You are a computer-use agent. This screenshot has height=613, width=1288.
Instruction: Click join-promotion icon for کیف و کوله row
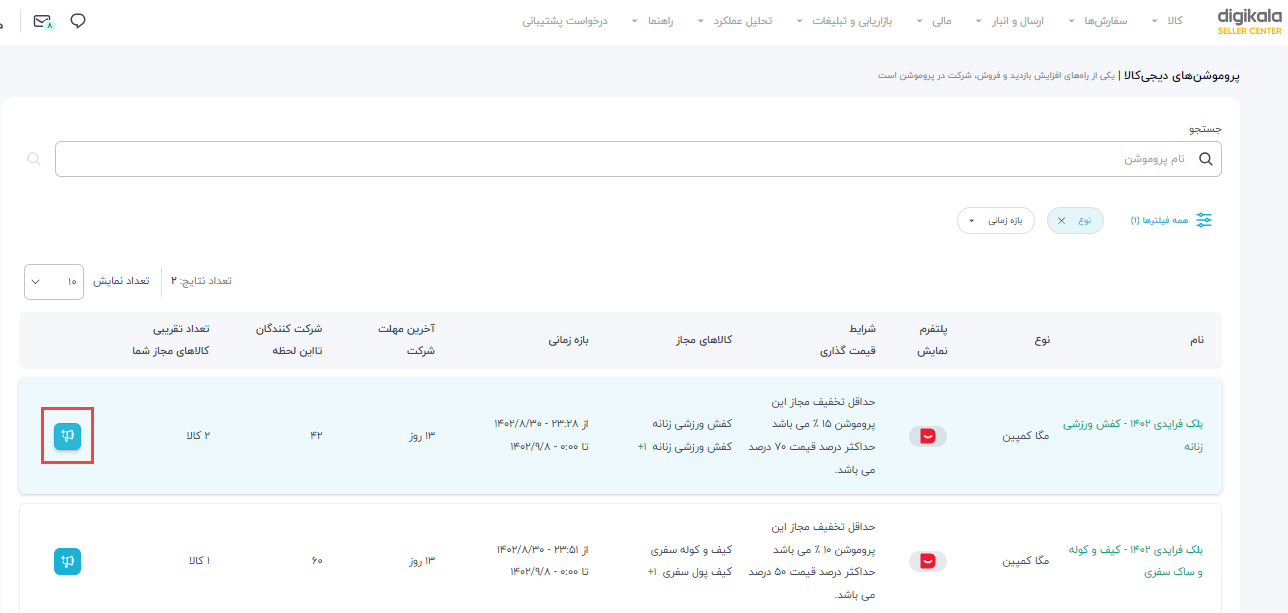67,561
